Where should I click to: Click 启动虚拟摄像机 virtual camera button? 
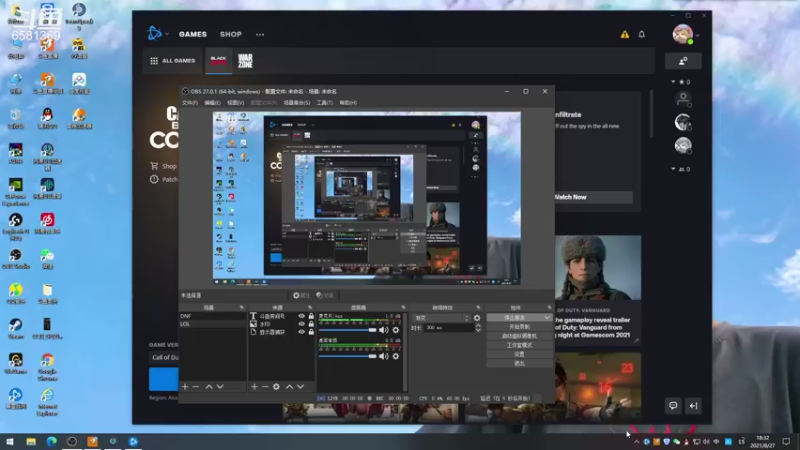pyautogui.click(x=519, y=336)
